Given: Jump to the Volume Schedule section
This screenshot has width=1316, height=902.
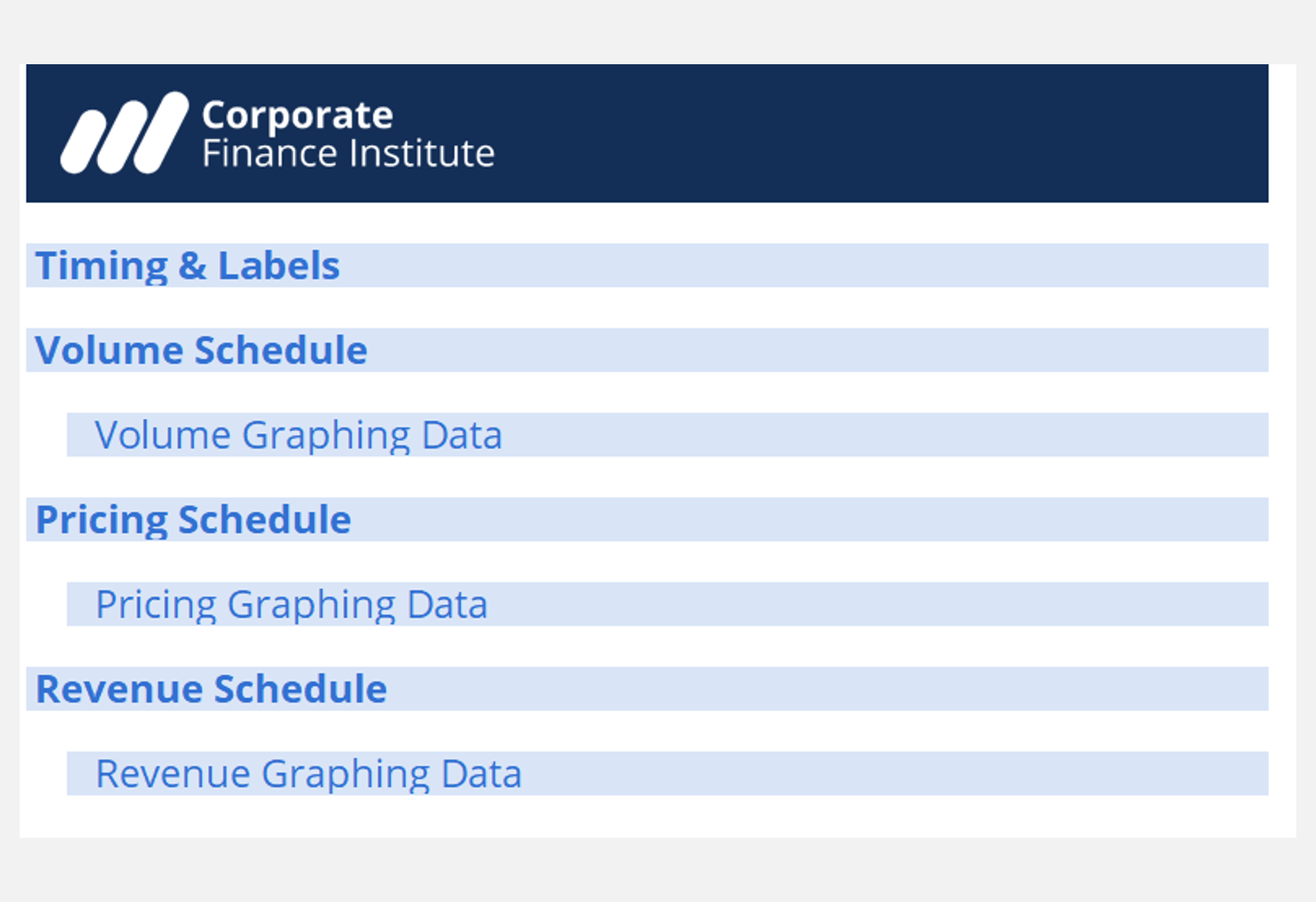Looking at the screenshot, I should pyautogui.click(x=201, y=351).
